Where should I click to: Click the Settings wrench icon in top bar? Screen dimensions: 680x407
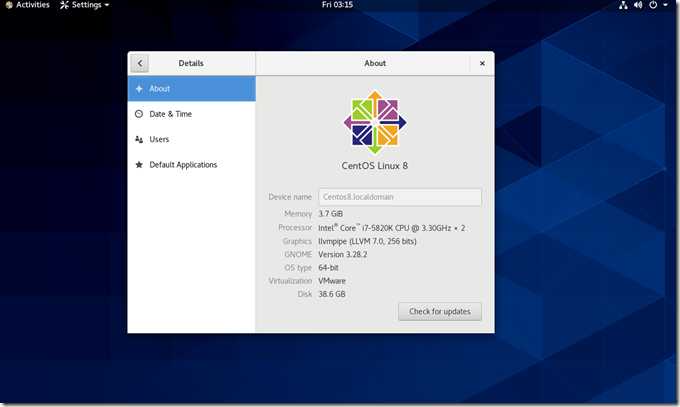(64, 5)
